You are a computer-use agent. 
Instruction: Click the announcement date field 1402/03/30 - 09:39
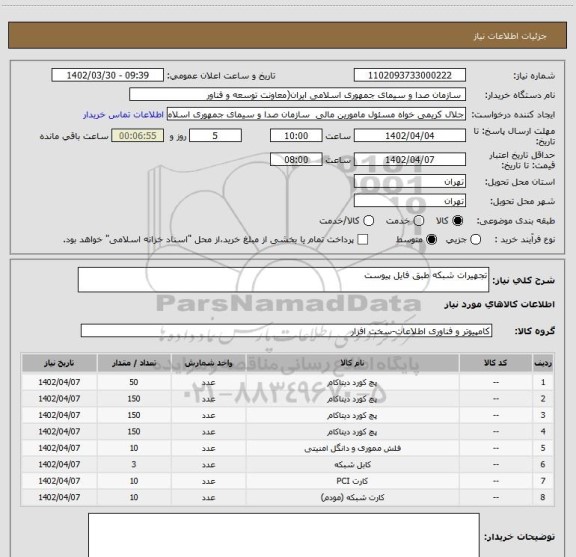coord(108,75)
